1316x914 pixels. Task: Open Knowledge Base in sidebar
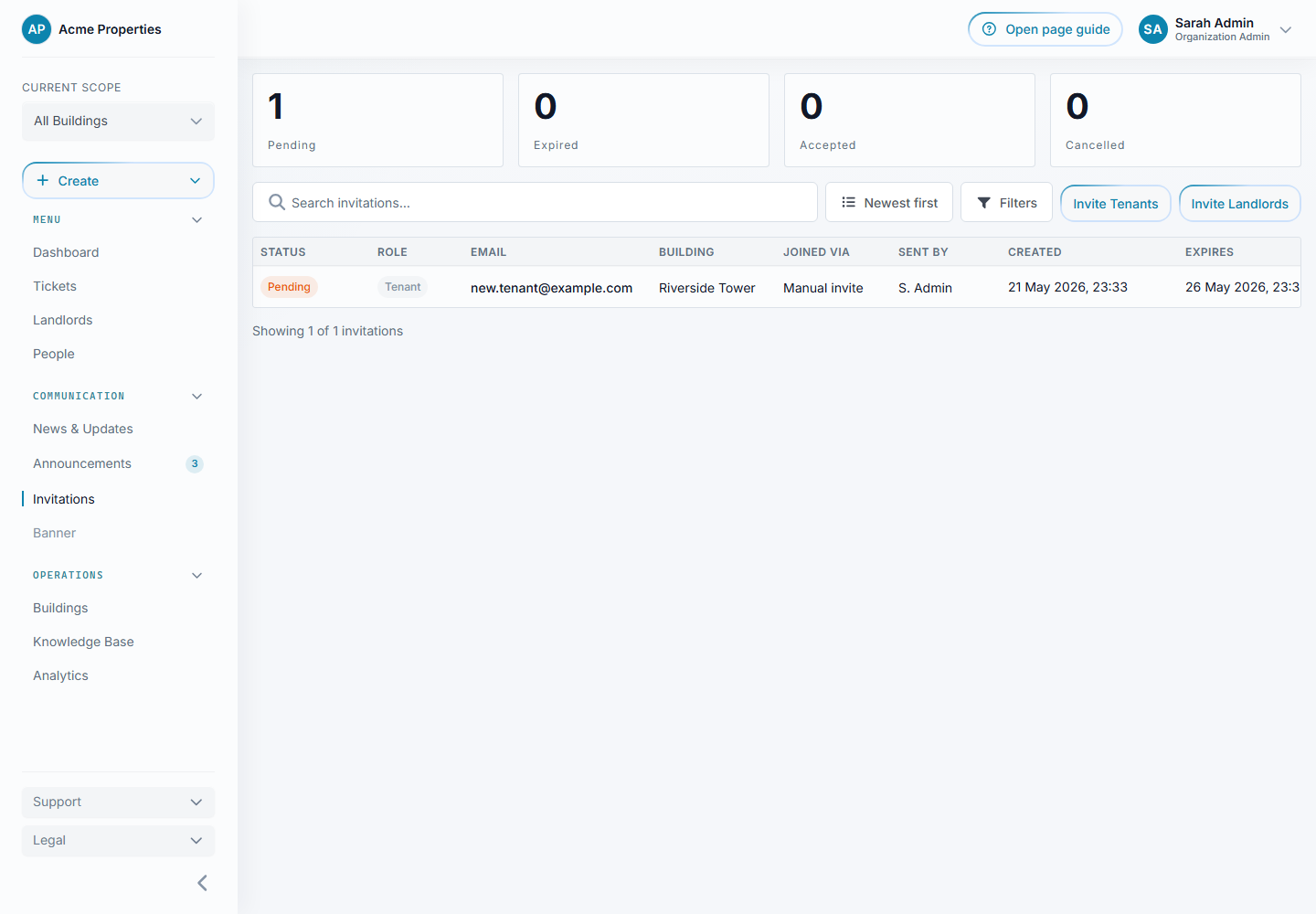click(83, 642)
